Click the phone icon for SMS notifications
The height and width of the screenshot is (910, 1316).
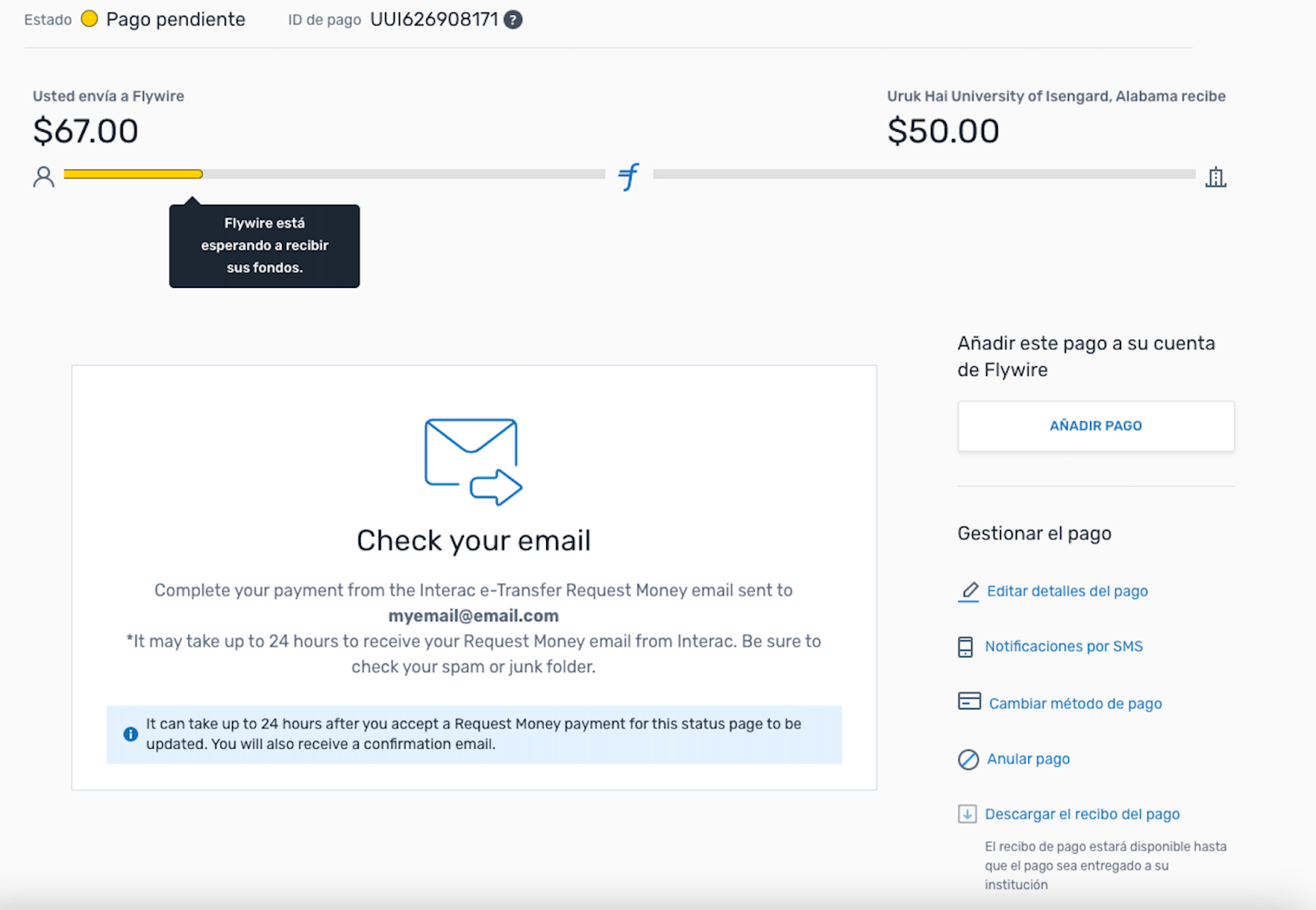(x=966, y=647)
